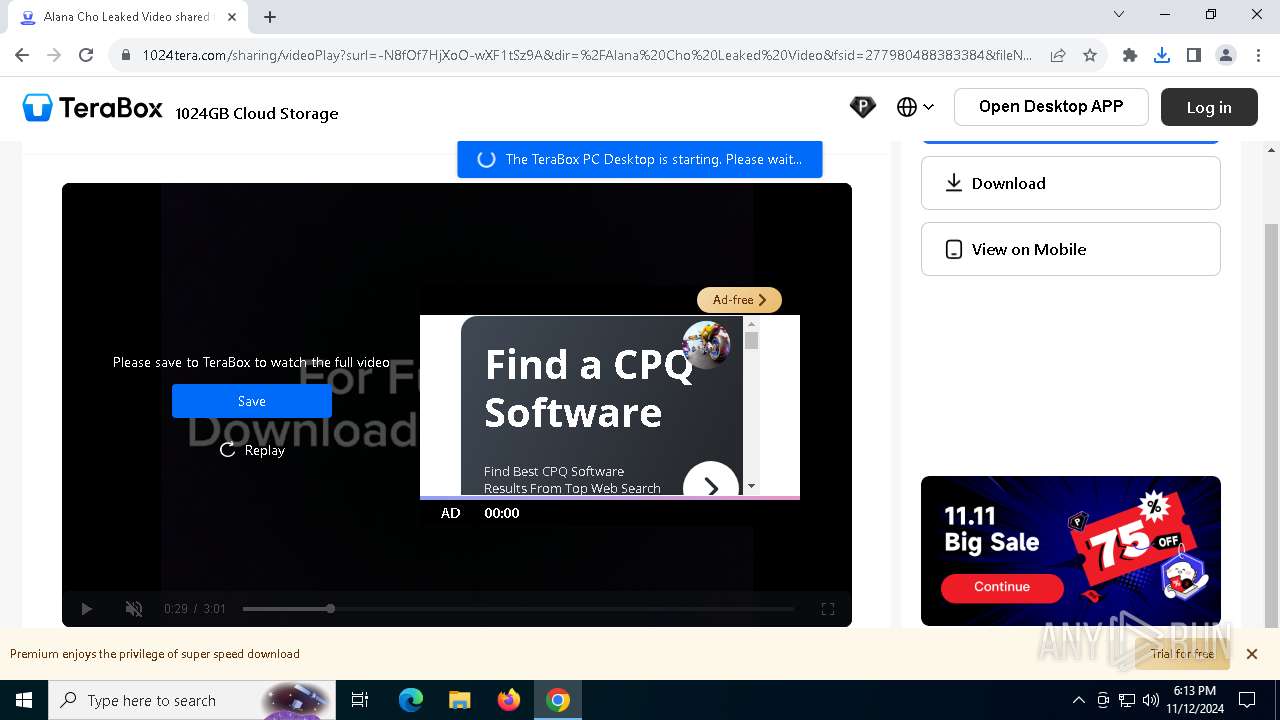Screen dimensions: 1280x720
Task: Click Trial for free button
Action: pos(1182,654)
